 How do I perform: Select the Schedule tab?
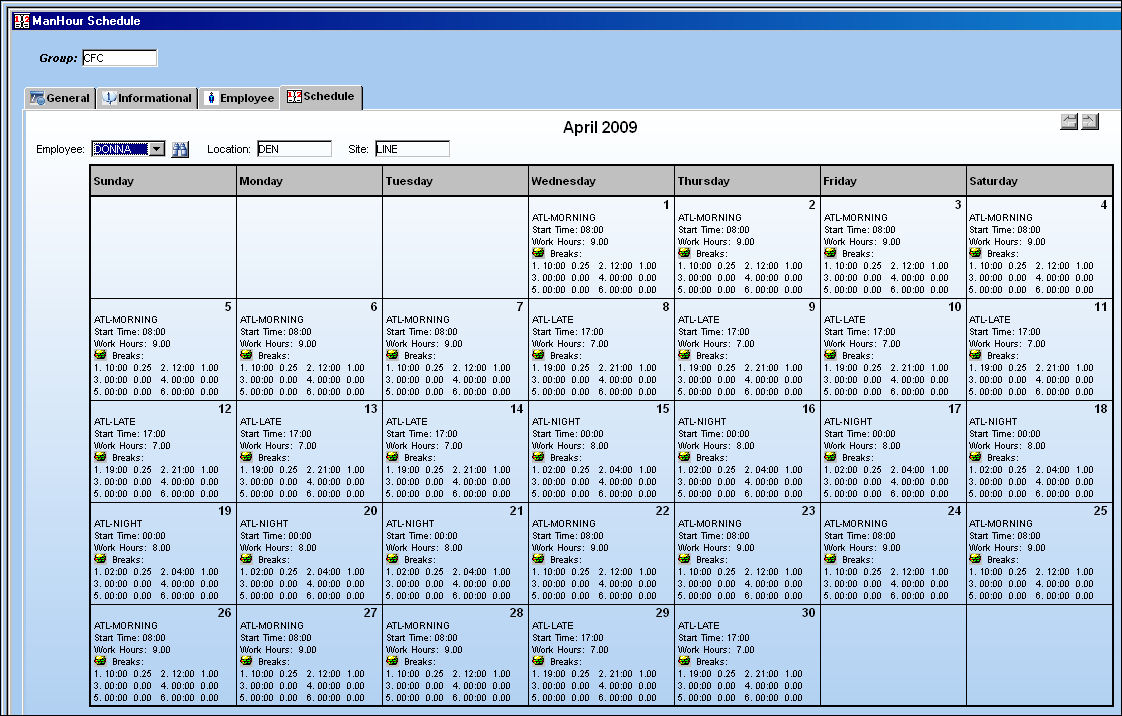[x=321, y=97]
